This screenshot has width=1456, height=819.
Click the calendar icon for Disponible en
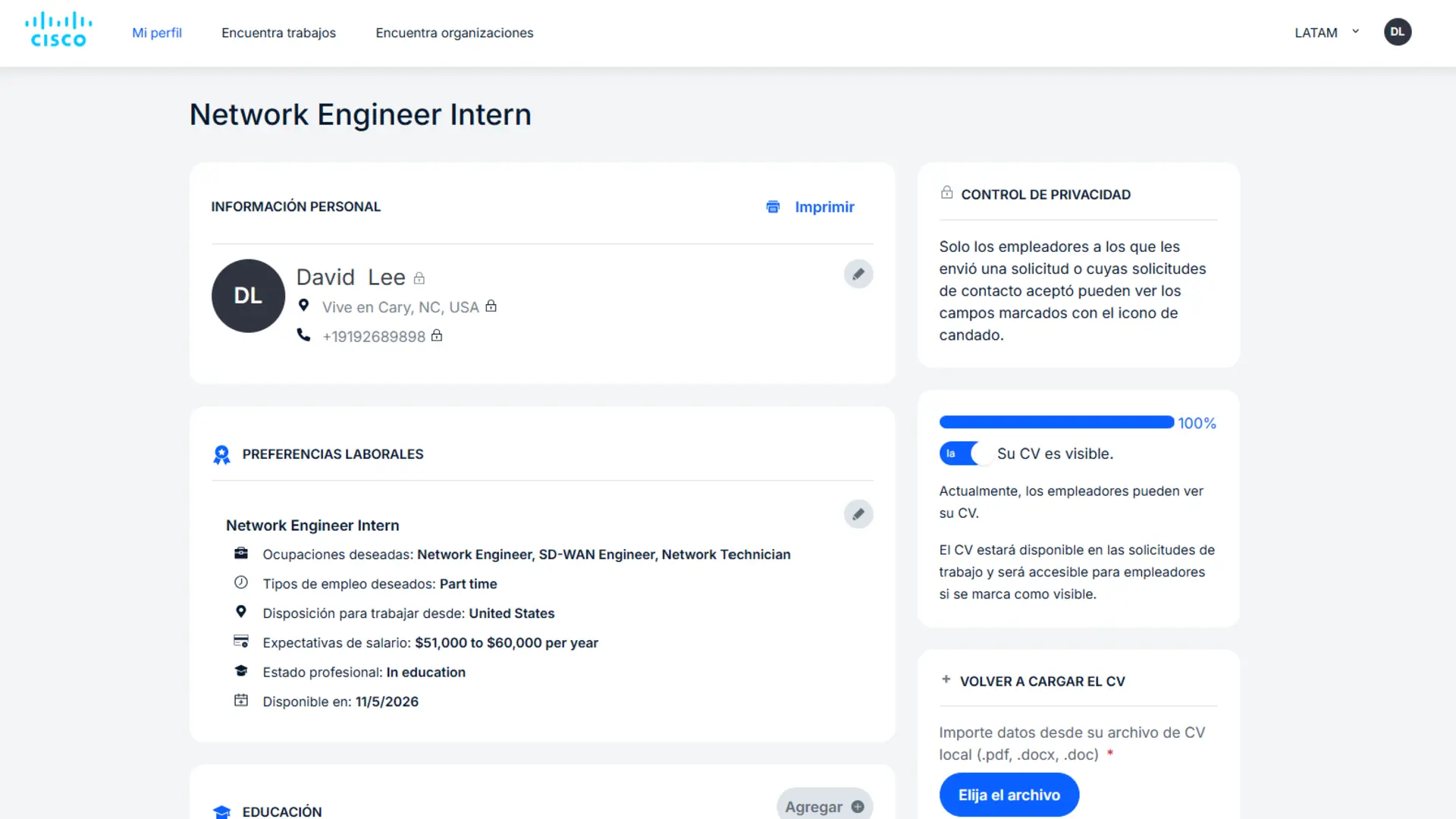point(241,700)
